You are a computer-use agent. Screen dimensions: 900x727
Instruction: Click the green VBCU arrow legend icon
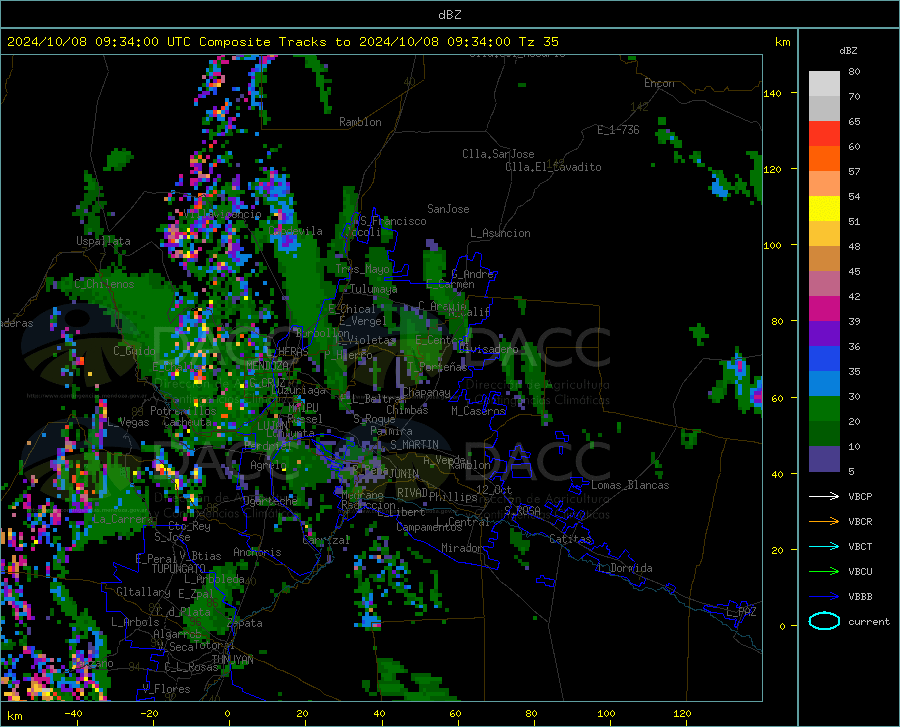pos(824,571)
